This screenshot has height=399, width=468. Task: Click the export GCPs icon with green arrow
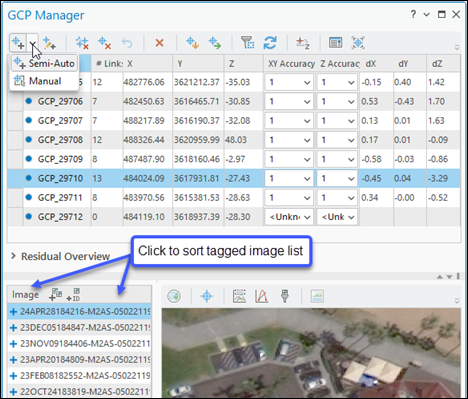click(x=215, y=43)
